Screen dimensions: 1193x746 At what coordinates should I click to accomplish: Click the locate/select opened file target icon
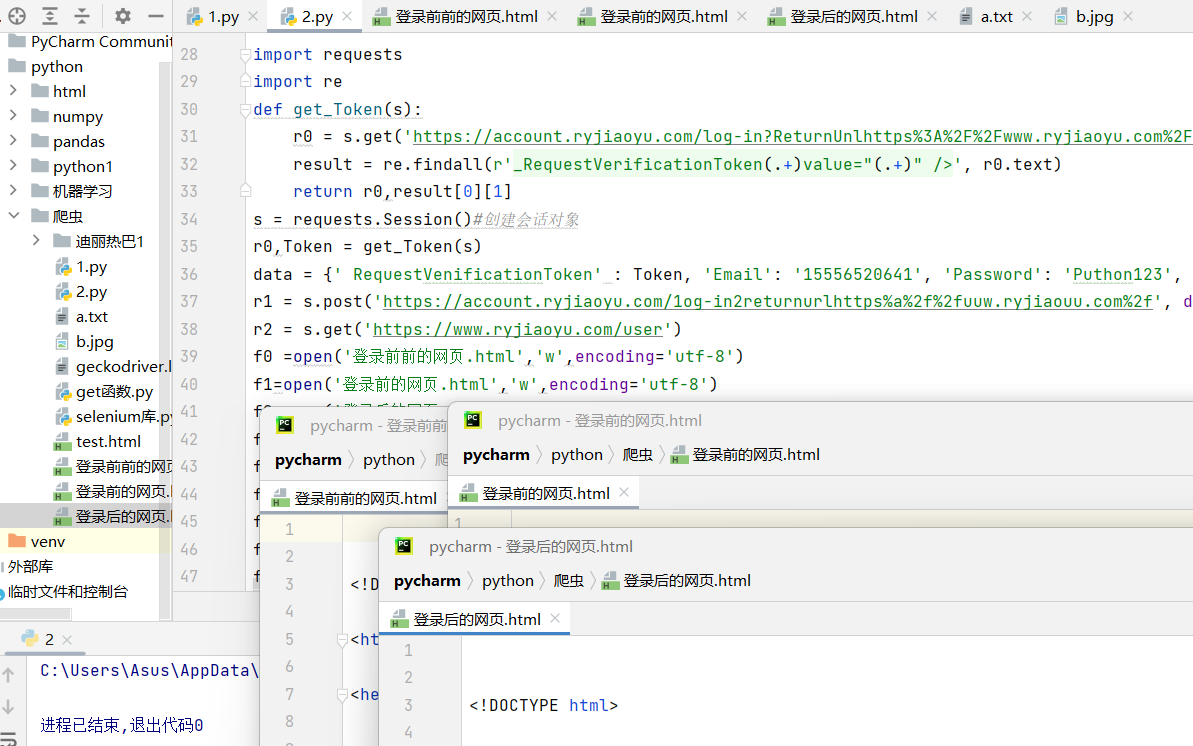[x=17, y=16]
